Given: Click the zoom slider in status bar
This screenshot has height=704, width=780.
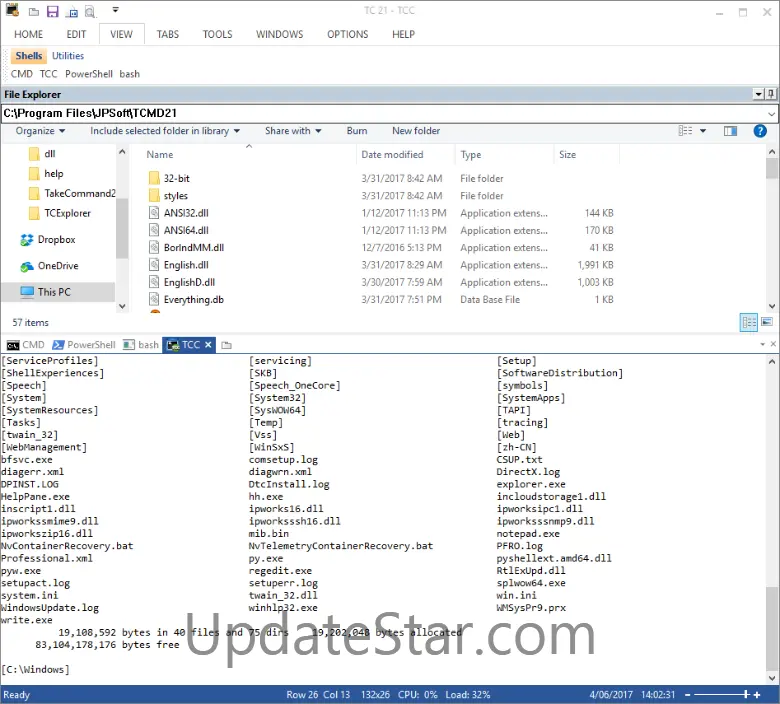Looking at the screenshot, I should point(720,695).
